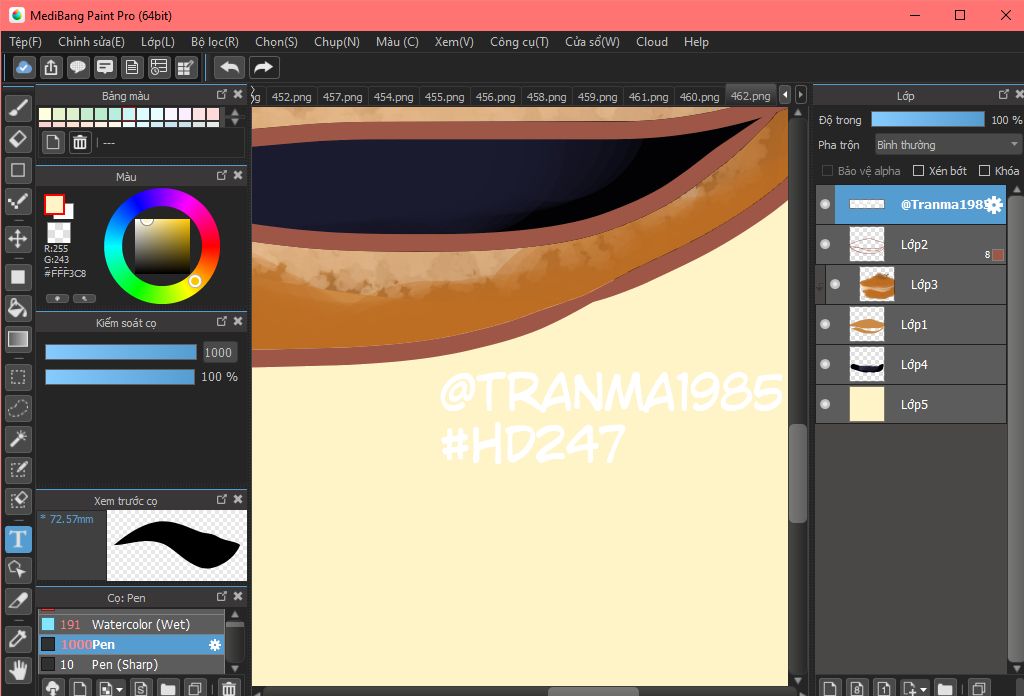Select the Move tool
Viewport: 1024px width, 696px height.
coord(18,239)
